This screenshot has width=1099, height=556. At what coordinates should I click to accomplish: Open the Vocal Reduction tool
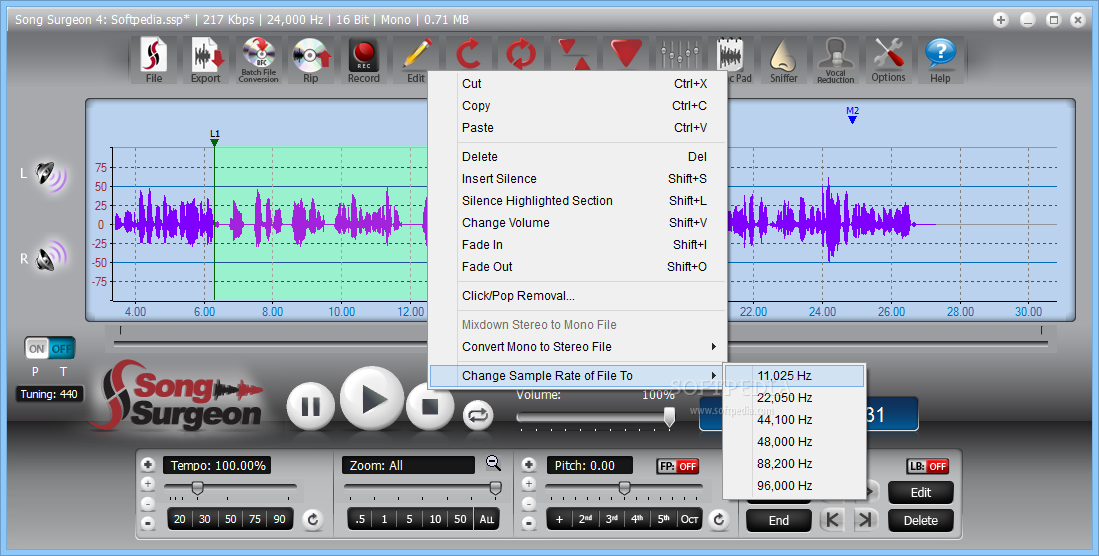[x=835, y=60]
